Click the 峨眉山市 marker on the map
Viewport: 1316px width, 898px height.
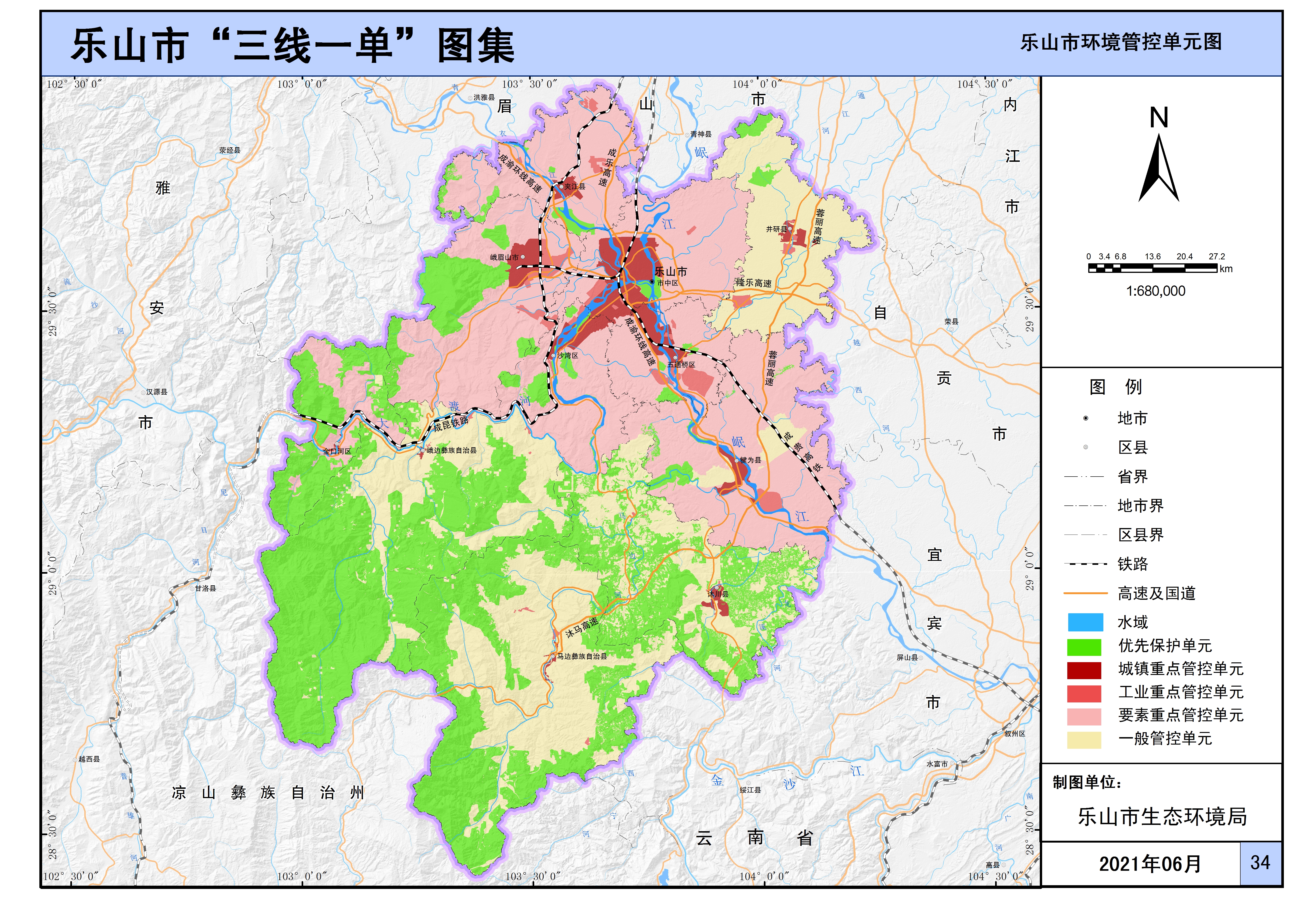tap(522, 257)
